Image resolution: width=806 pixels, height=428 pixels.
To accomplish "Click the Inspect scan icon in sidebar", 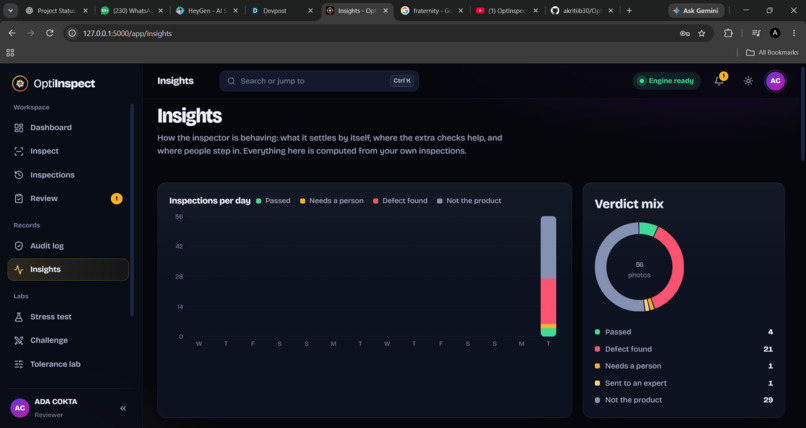I will coord(19,151).
